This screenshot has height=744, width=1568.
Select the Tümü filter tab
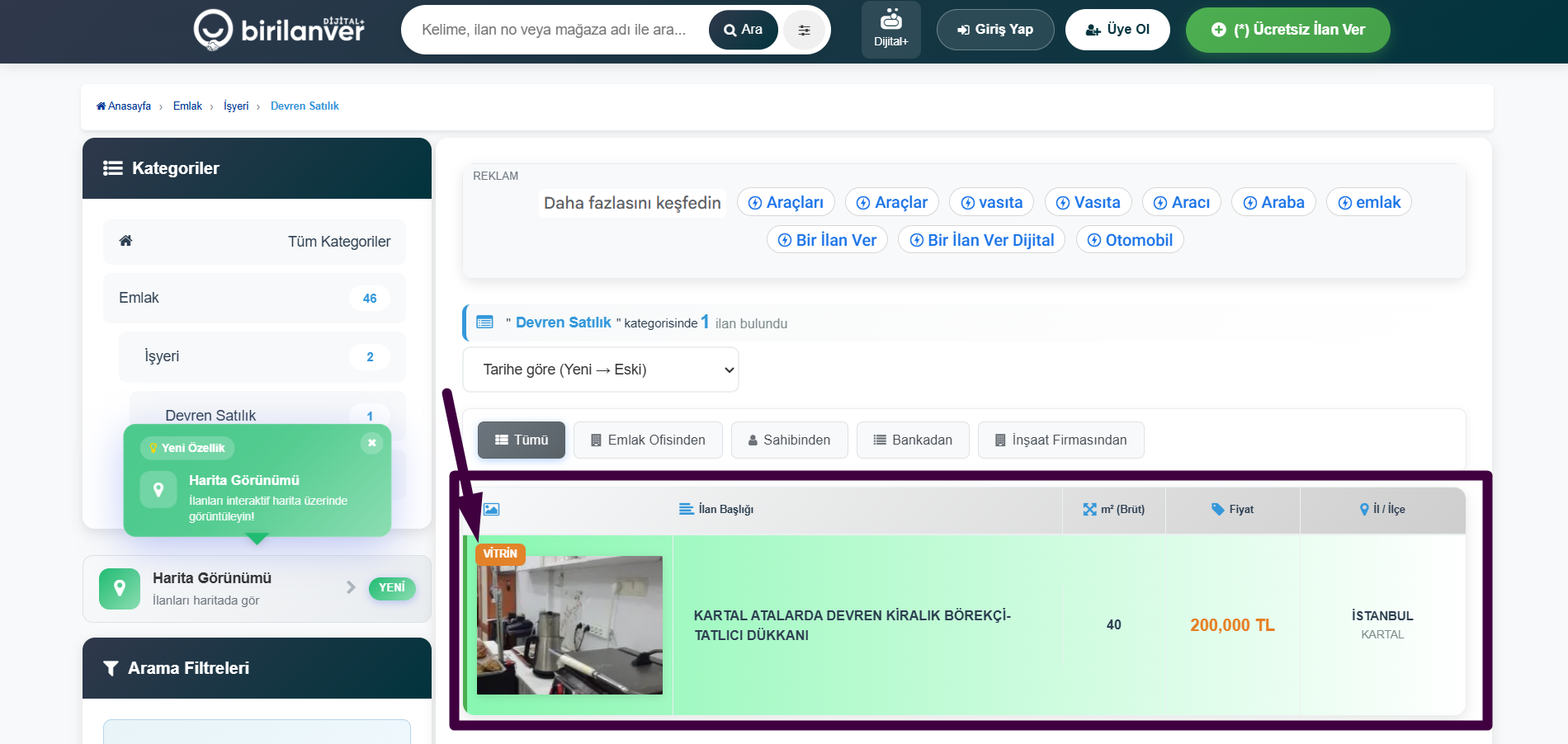521,440
